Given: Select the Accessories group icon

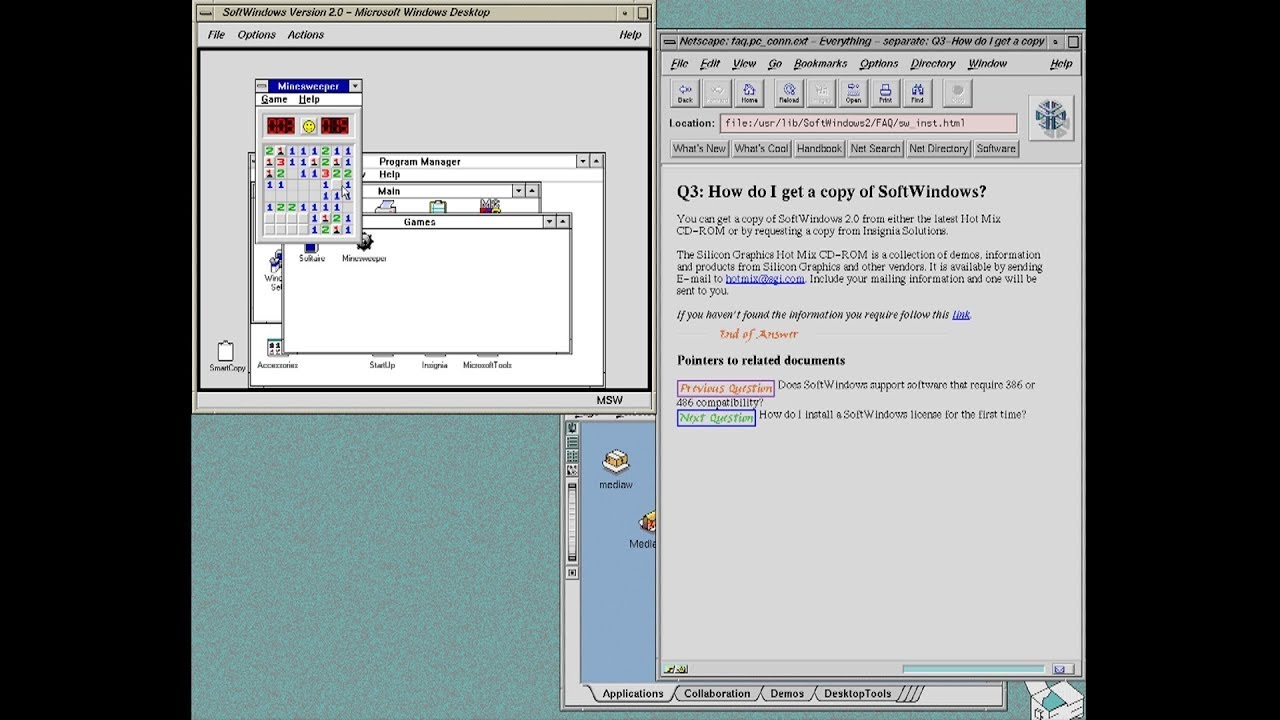Looking at the screenshot, I should pyautogui.click(x=277, y=354).
